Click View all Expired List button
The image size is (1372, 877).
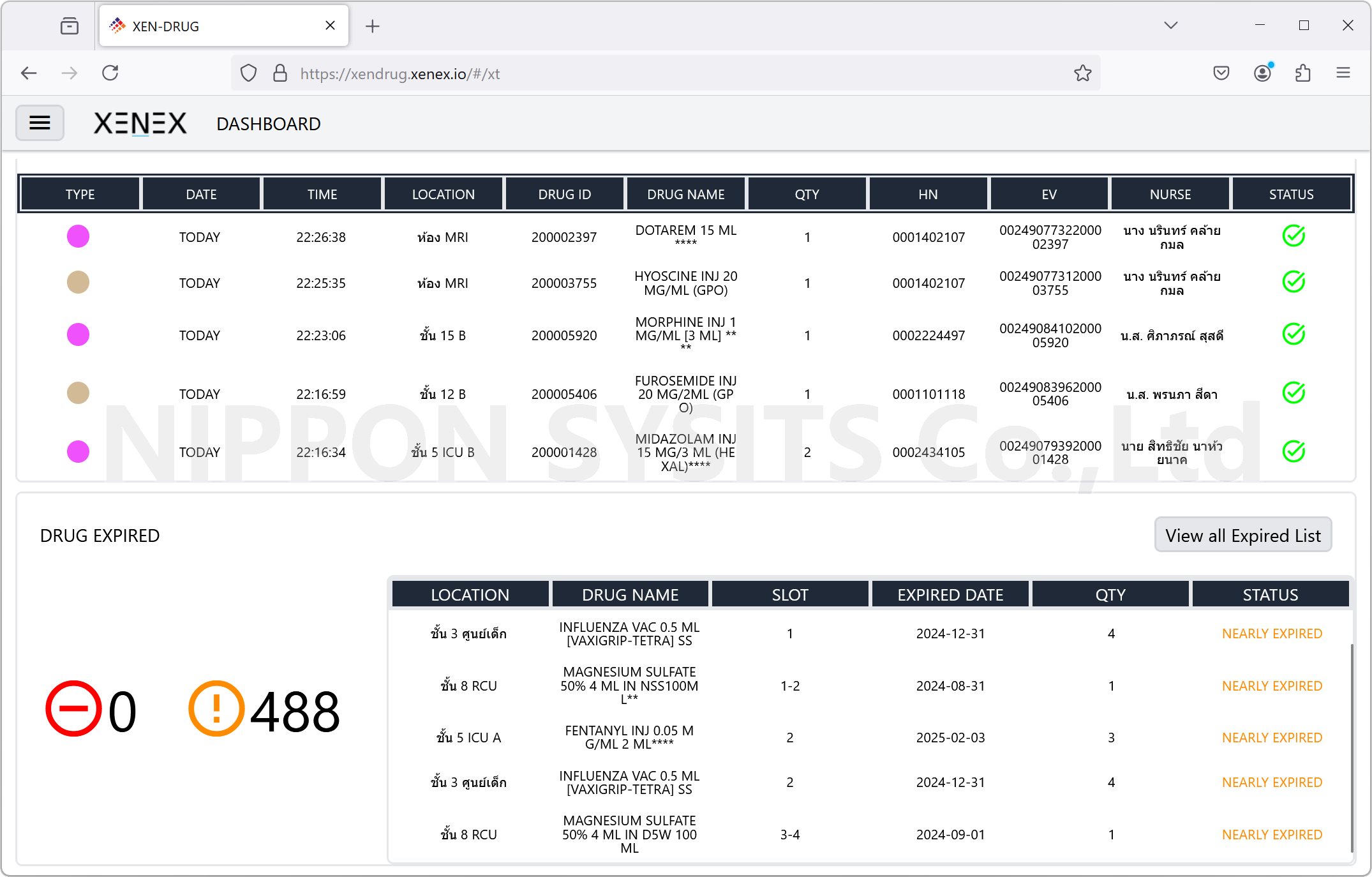pyautogui.click(x=1242, y=535)
